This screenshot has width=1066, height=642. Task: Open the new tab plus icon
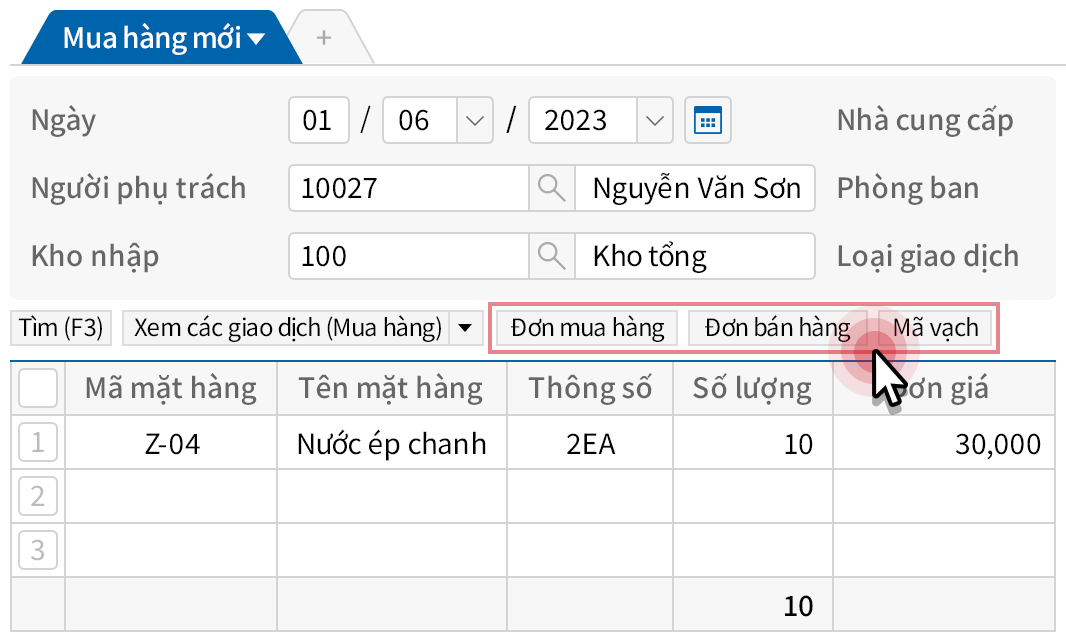(323, 38)
